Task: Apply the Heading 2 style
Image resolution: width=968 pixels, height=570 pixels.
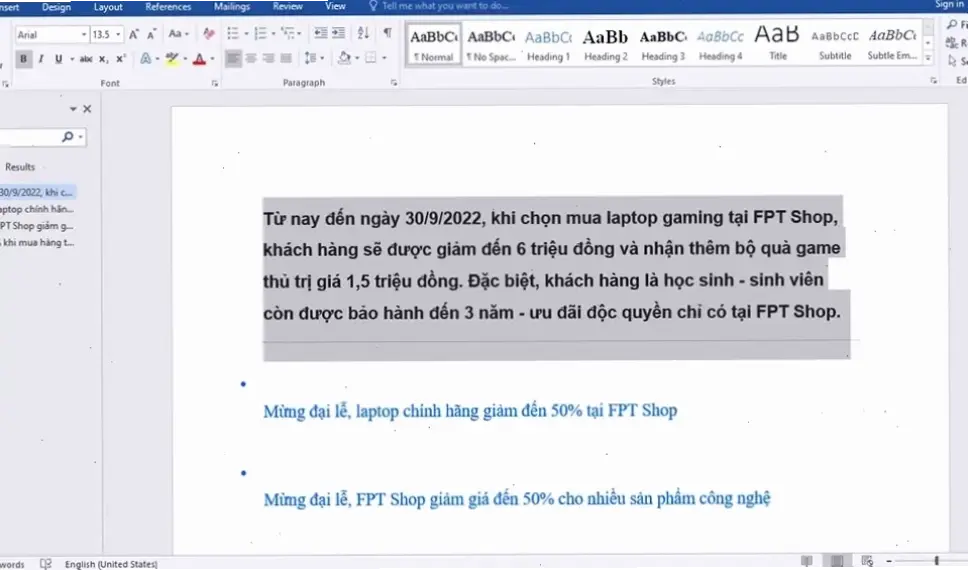Action: coord(606,44)
